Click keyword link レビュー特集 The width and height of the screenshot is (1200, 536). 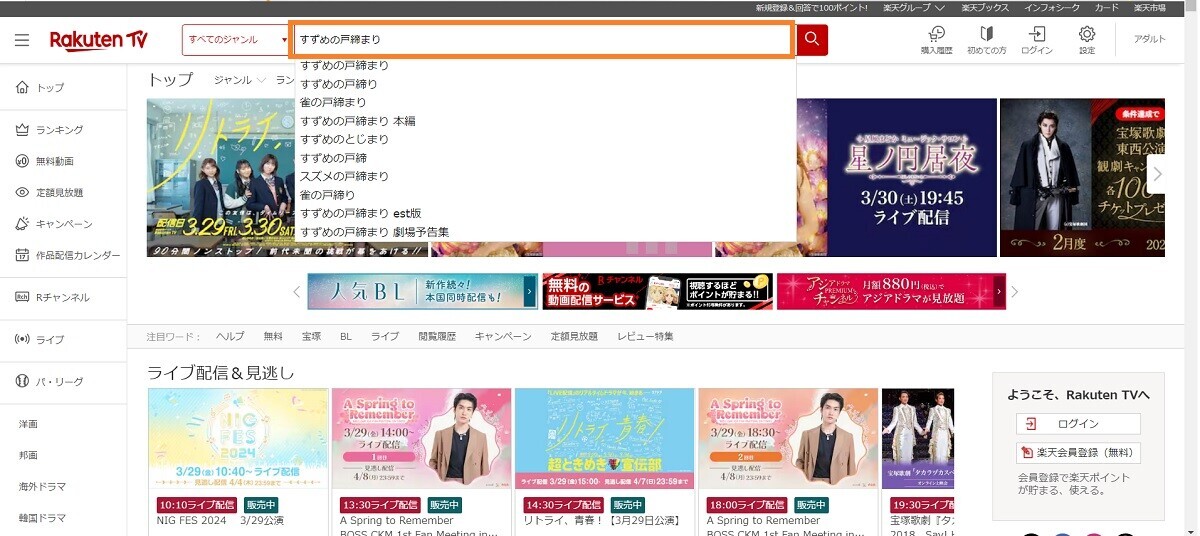[x=645, y=337]
